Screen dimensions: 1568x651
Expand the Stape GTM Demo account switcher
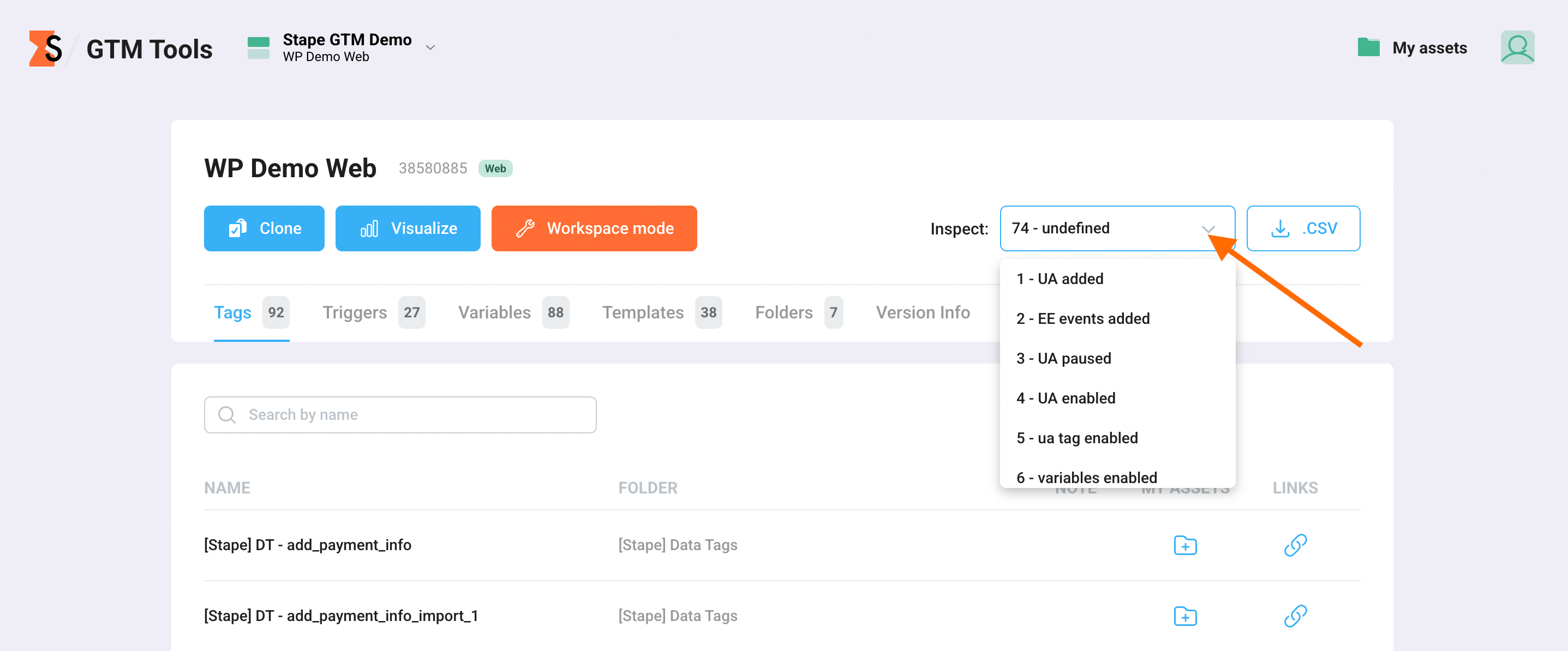tap(430, 47)
